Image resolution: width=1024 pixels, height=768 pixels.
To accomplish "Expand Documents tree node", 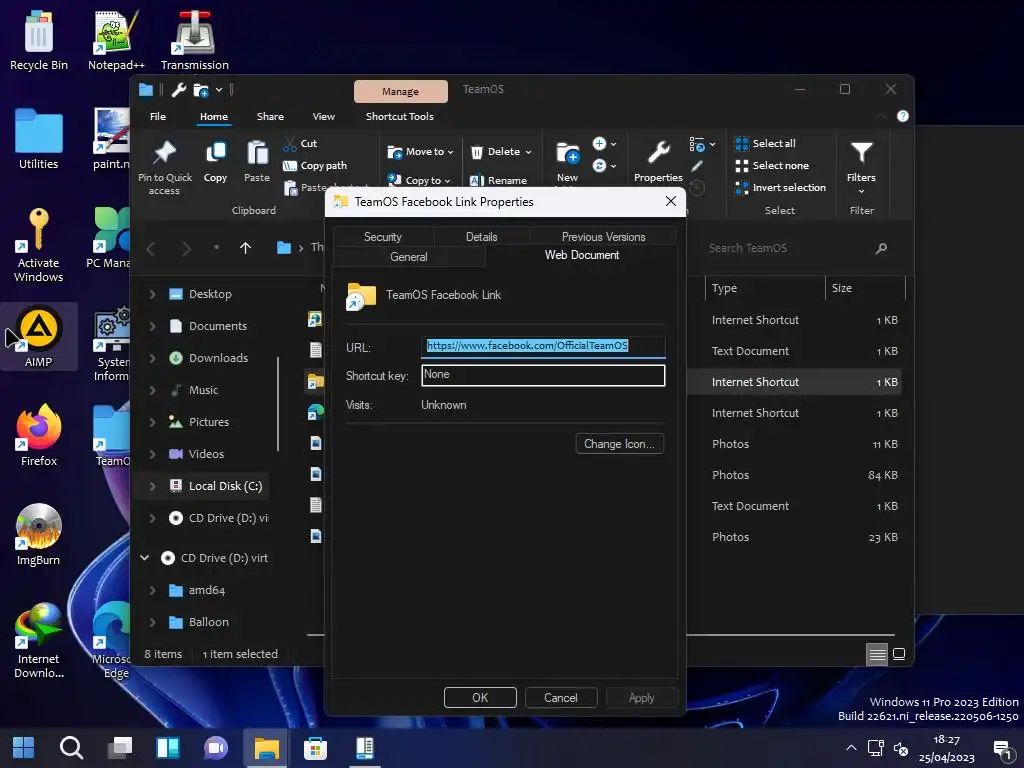I will [x=152, y=327].
